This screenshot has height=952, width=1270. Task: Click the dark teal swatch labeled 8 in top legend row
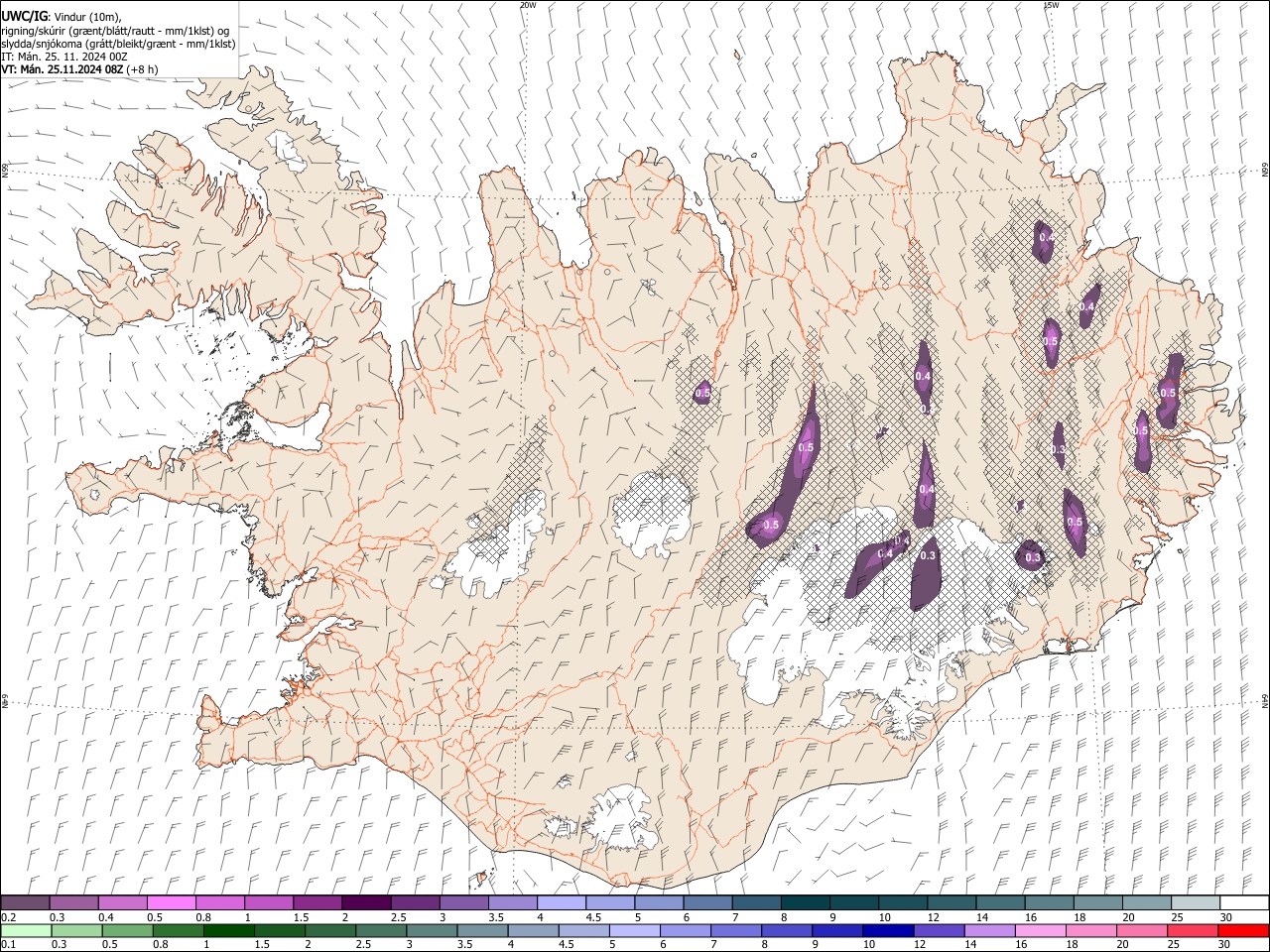click(x=804, y=902)
